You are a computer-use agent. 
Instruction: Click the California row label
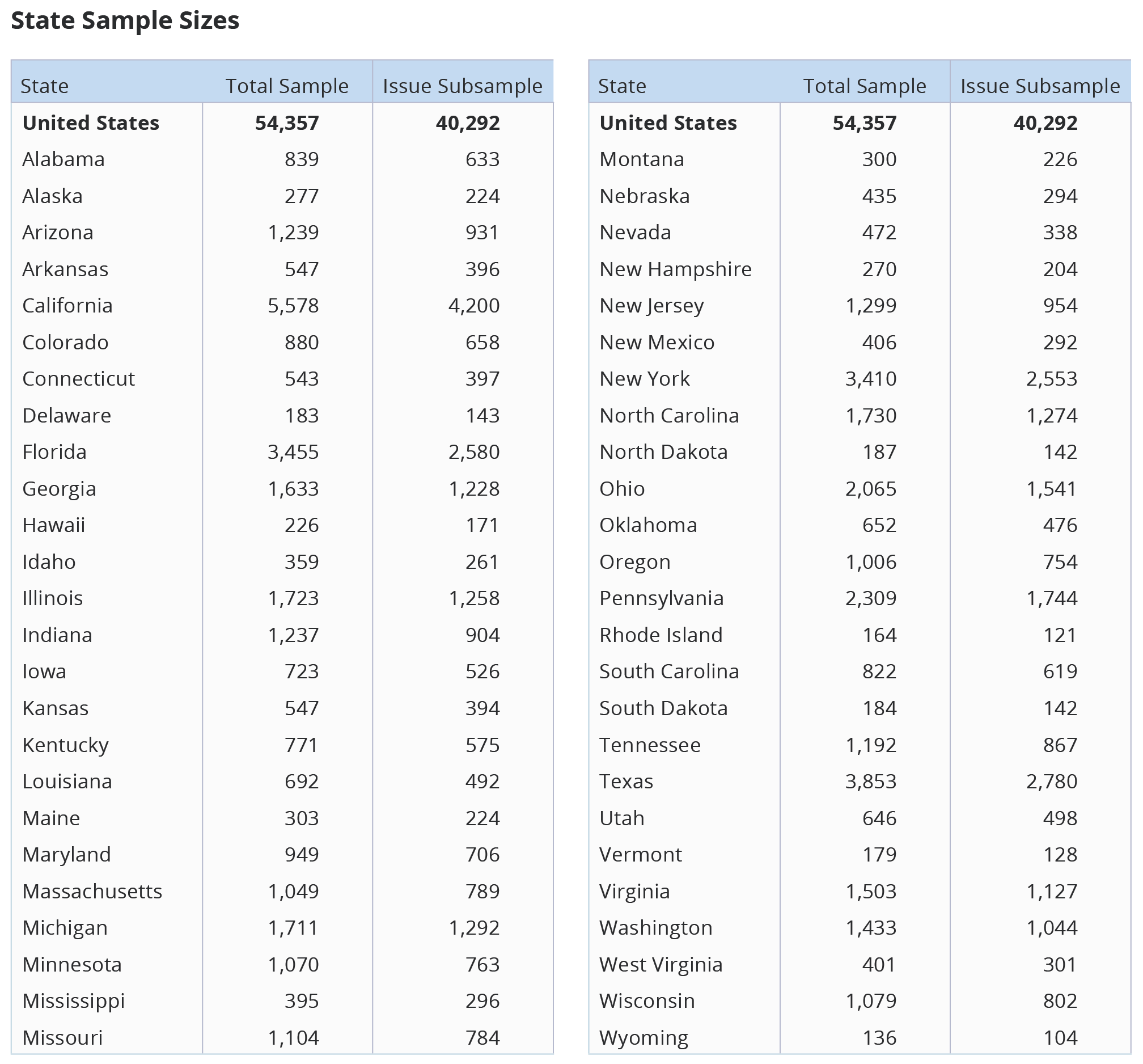67,305
